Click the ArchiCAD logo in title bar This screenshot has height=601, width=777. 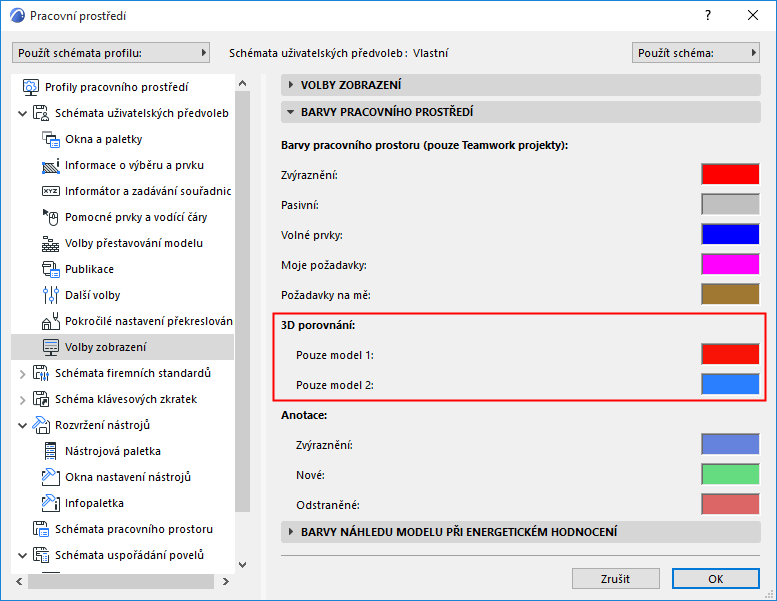tap(17, 16)
